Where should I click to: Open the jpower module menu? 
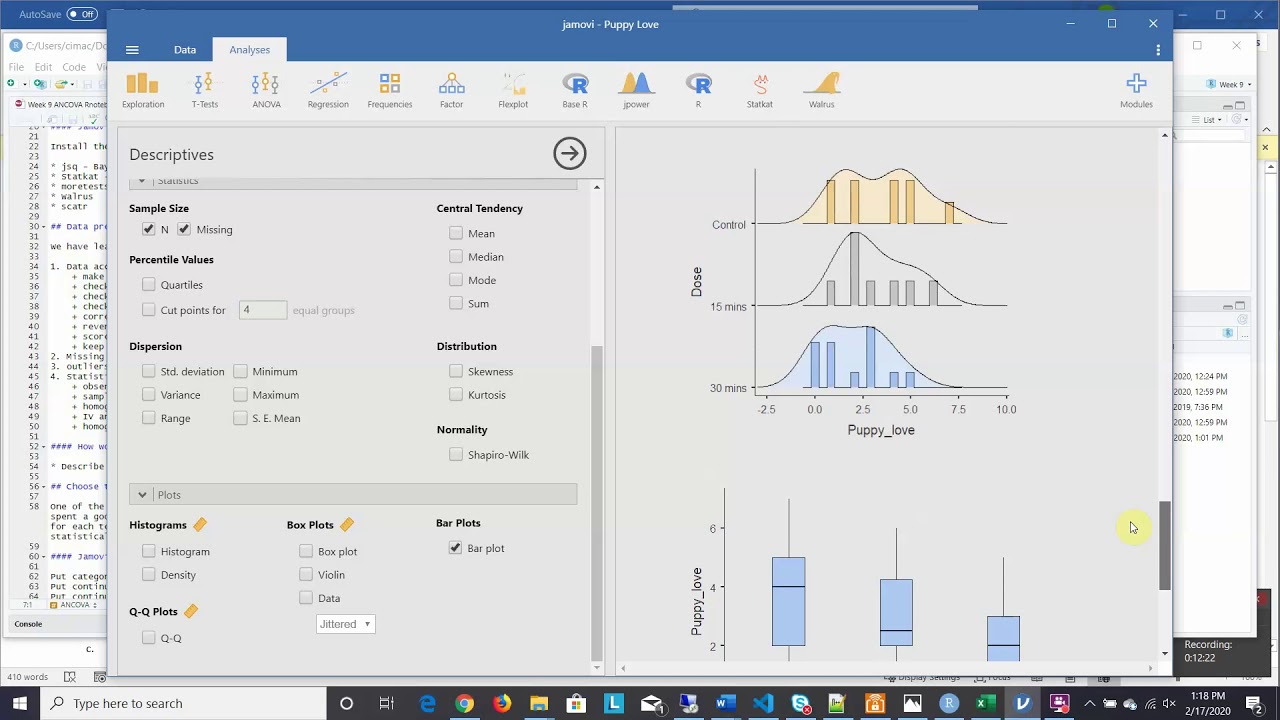(636, 90)
